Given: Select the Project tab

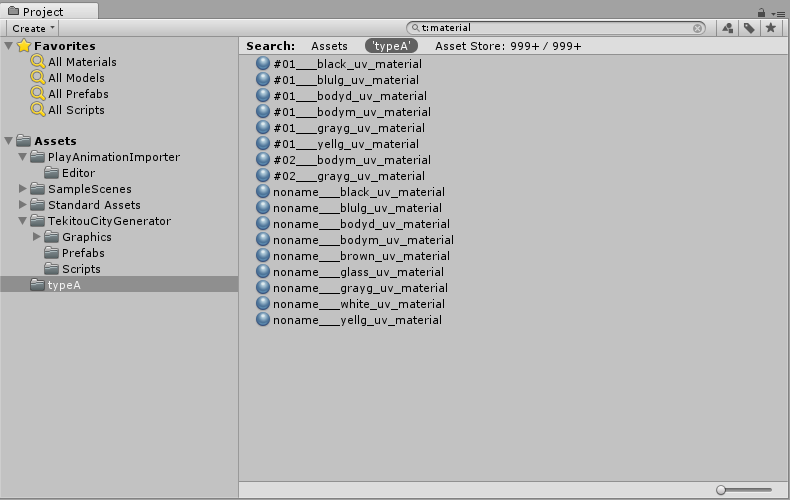Looking at the screenshot, I should (x=49, y=11).
